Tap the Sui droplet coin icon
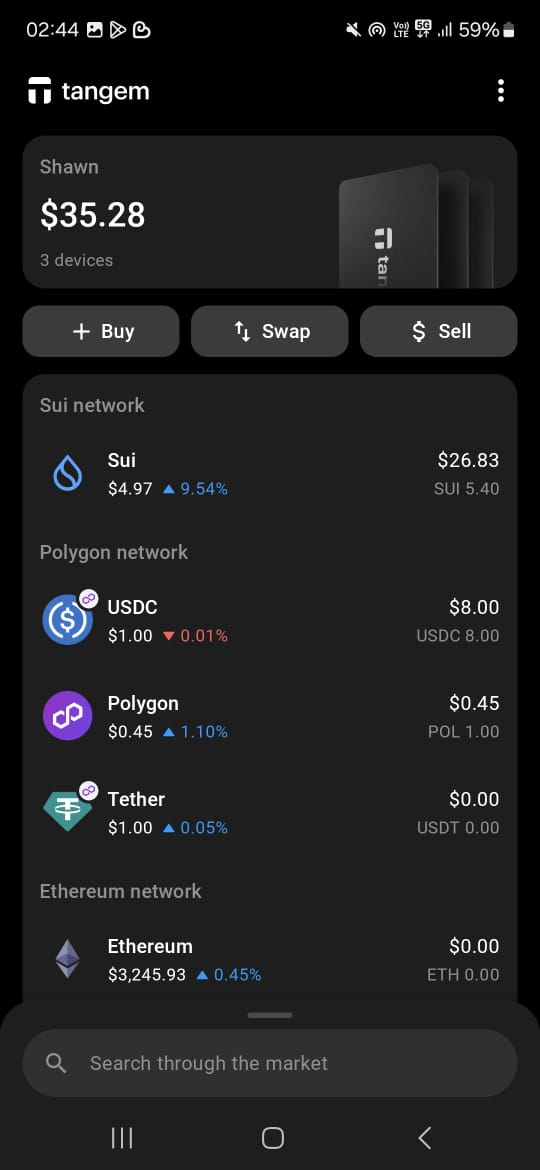Image resolution: width=540 pixels, height=1170 pixels. (67, 474)
